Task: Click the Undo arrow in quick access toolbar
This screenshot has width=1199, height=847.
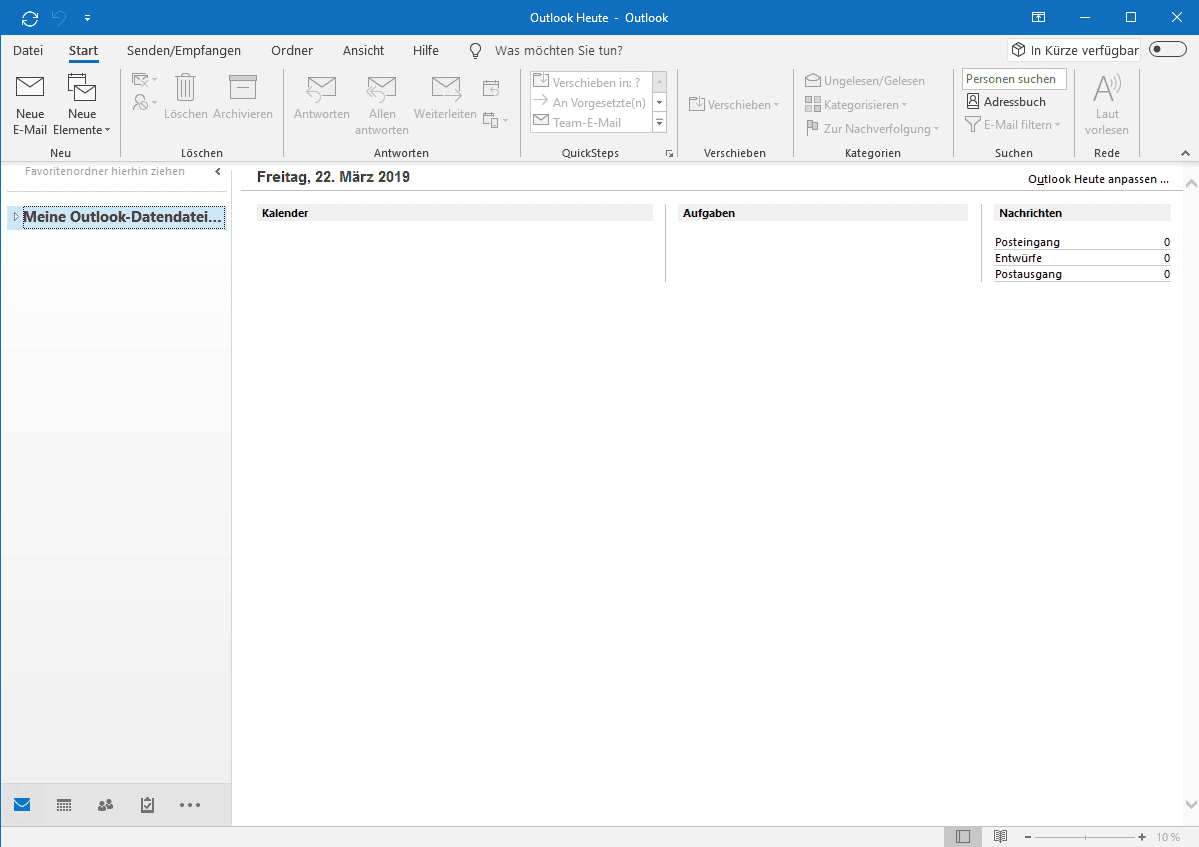Action: pyautogui.click(x=59, y=18)
